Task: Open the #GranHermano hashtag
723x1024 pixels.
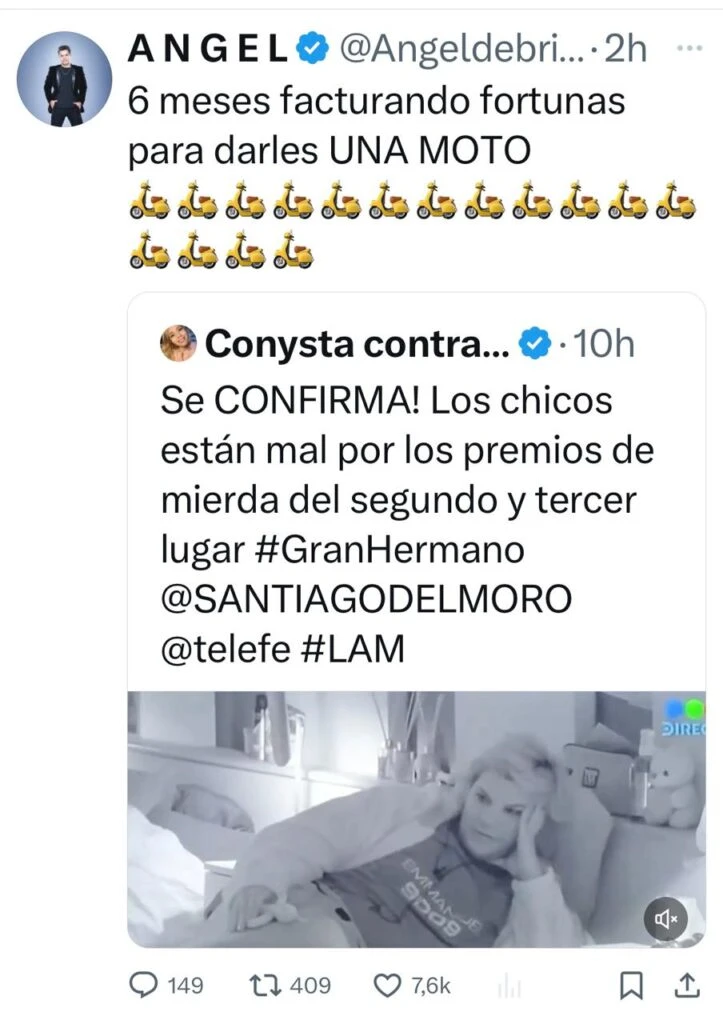Action: pos(389,549)
